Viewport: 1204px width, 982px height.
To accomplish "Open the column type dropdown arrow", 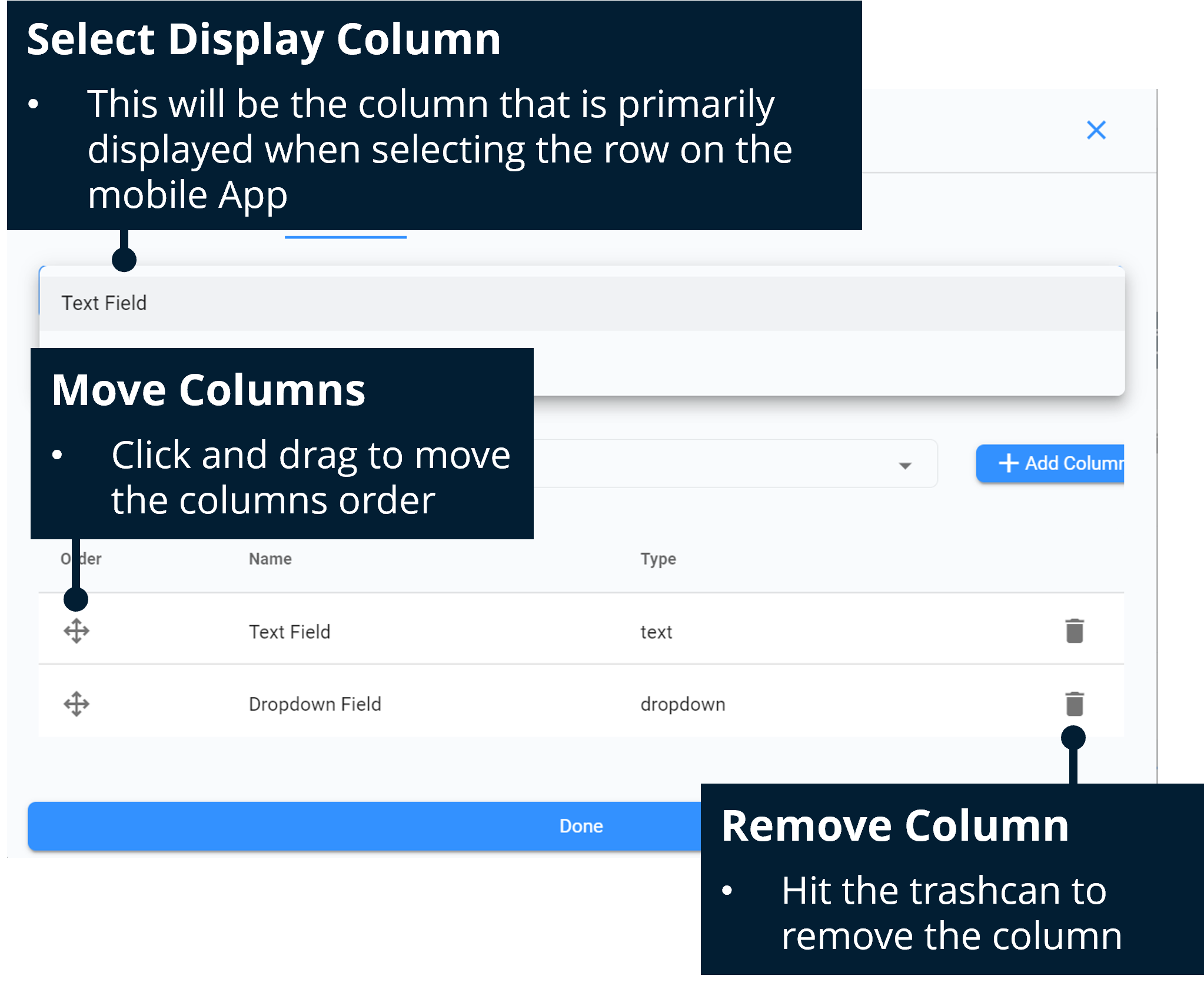I will [x=905, y=465].
